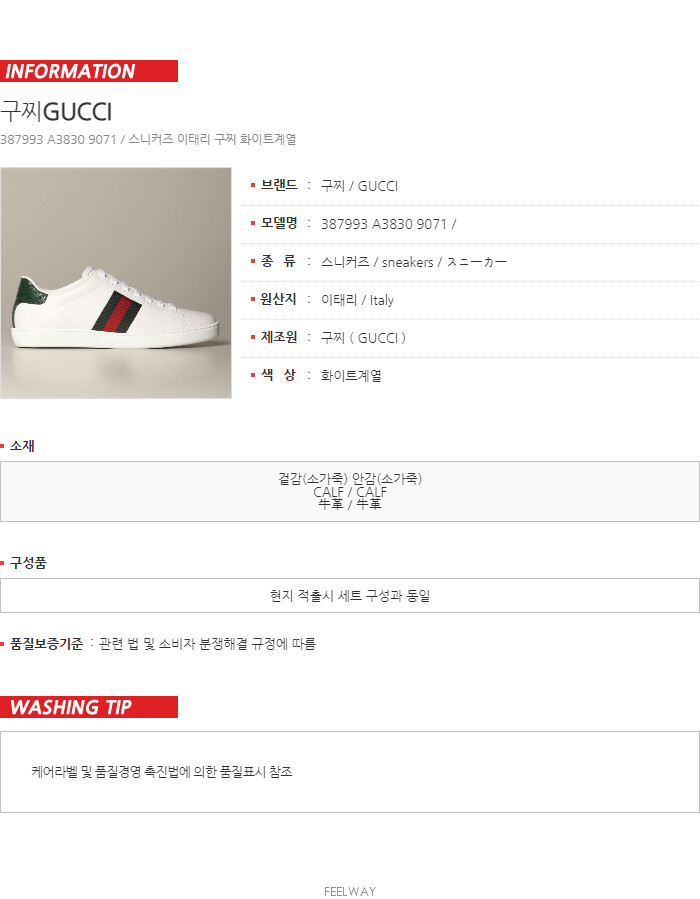The image size is (700, 899).
Task: Click the model number subtitle below the title
Action: 148,139
